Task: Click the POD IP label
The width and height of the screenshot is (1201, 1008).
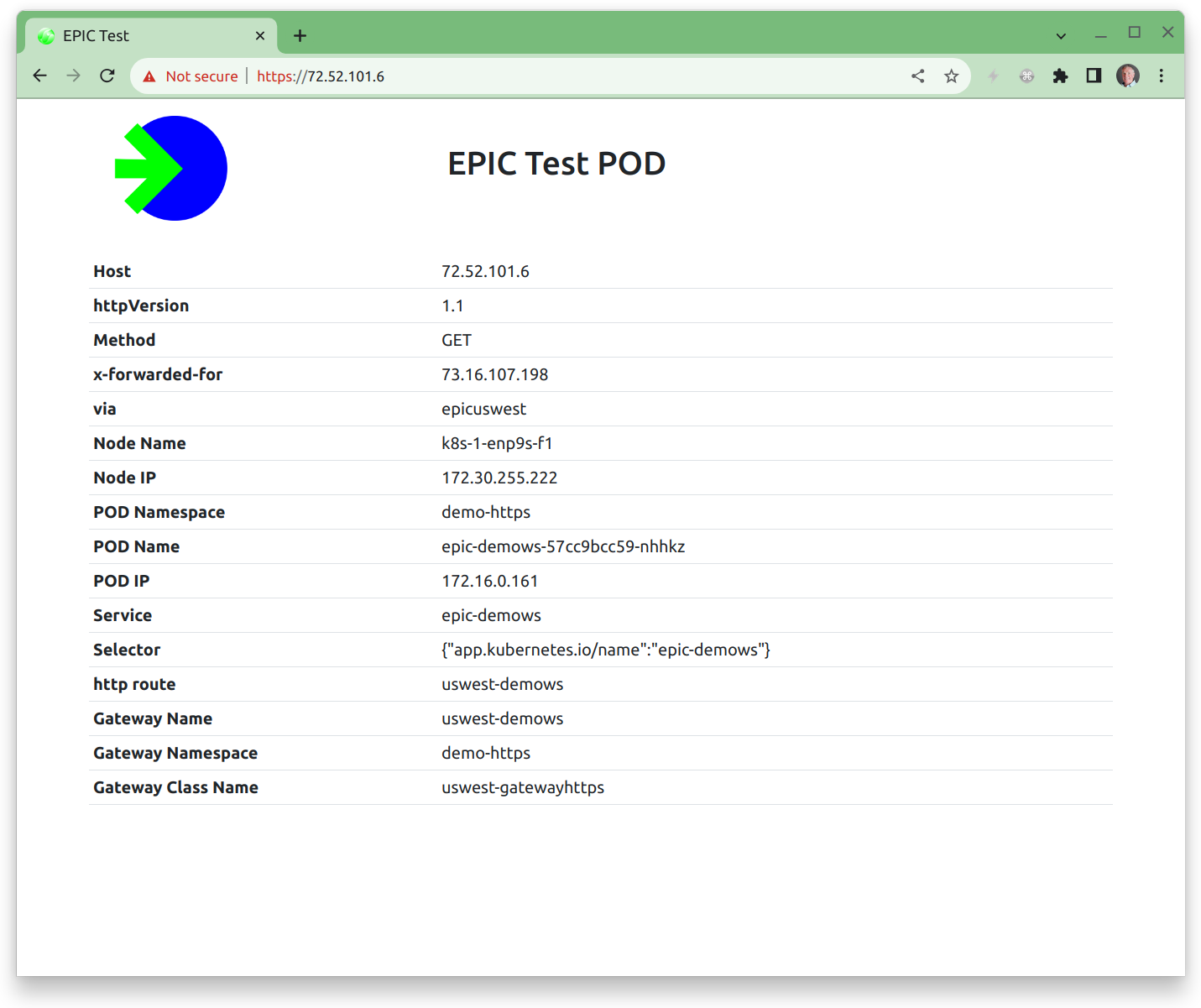Action: coord(122,581)
